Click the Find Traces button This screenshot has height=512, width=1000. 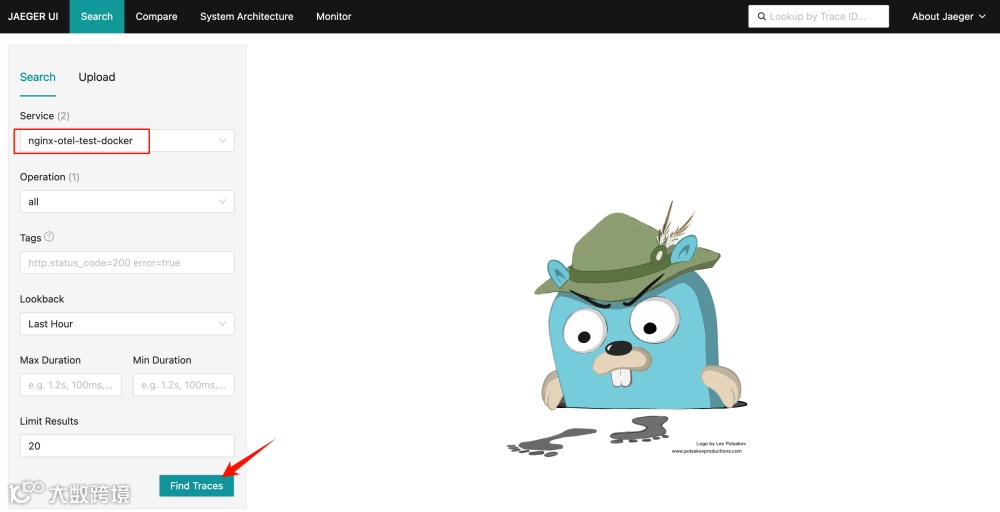point(196,486)
